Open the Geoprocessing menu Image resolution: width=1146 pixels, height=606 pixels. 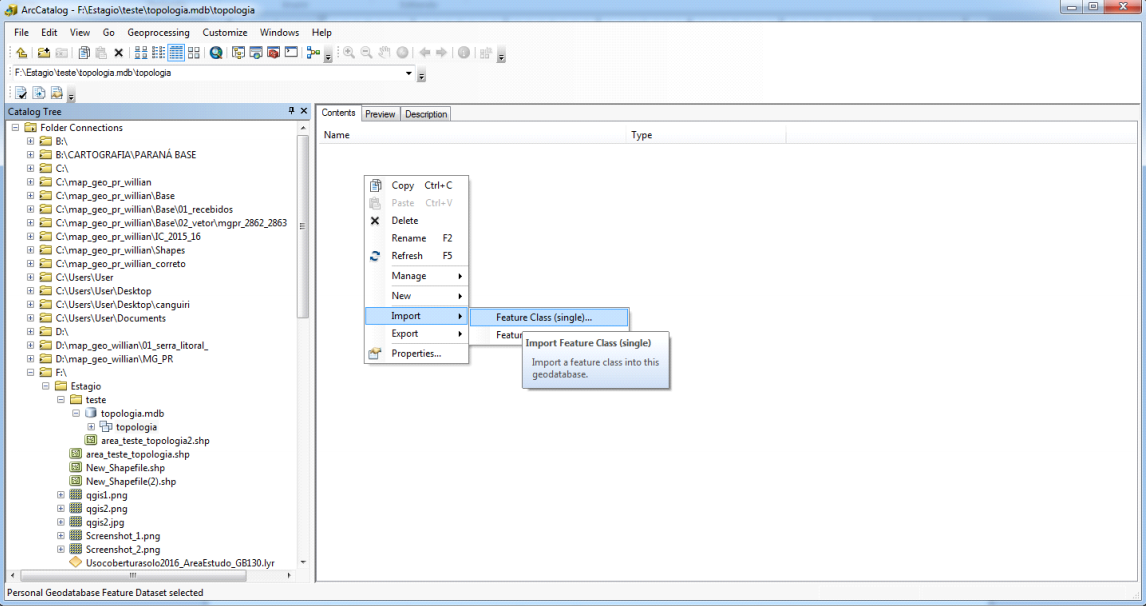[x=158, y=32]
